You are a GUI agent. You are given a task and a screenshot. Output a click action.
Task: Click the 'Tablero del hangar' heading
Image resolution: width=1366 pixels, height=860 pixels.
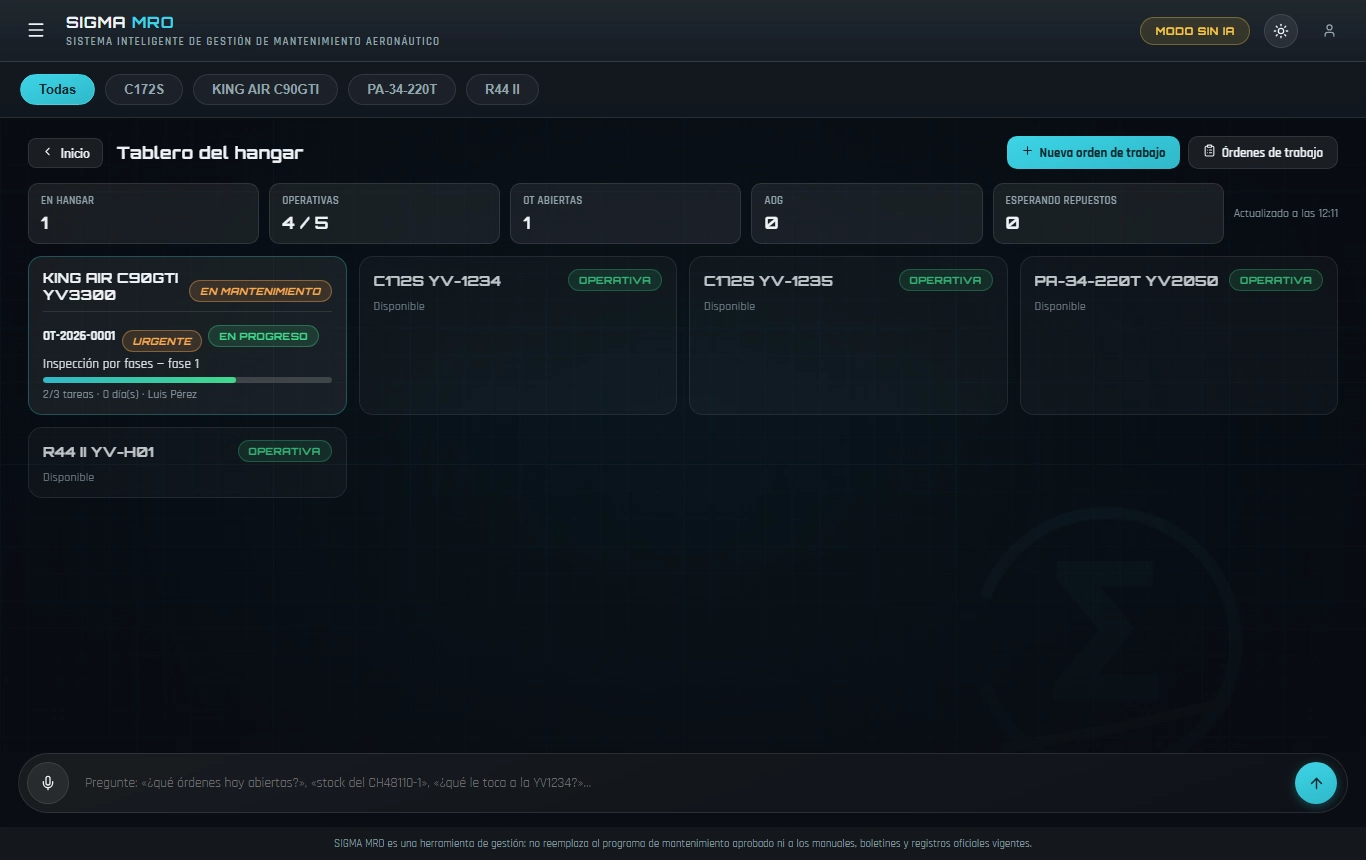pos(210,152)
